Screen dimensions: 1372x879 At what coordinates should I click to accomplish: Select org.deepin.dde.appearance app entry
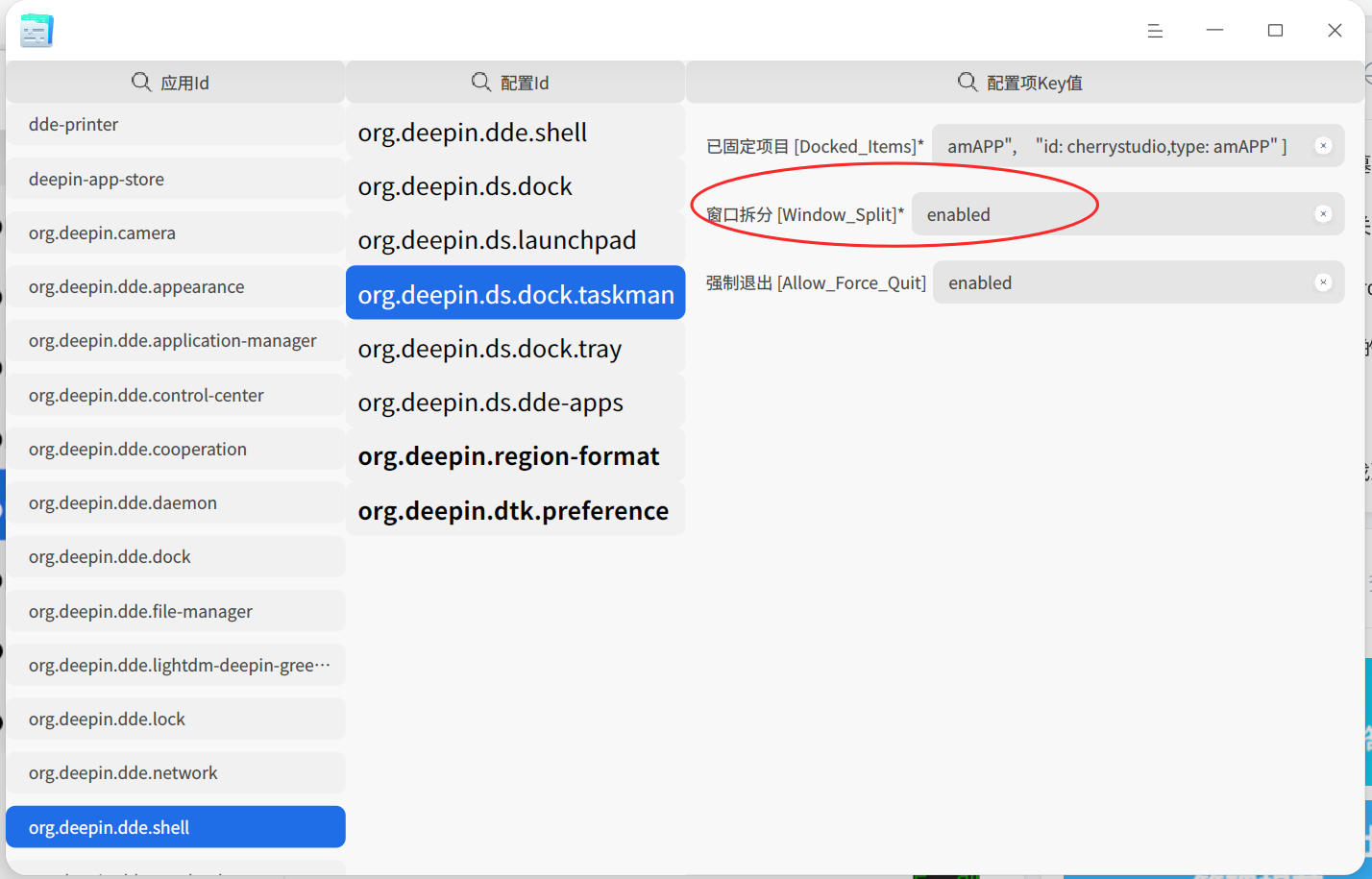point(176,286)
